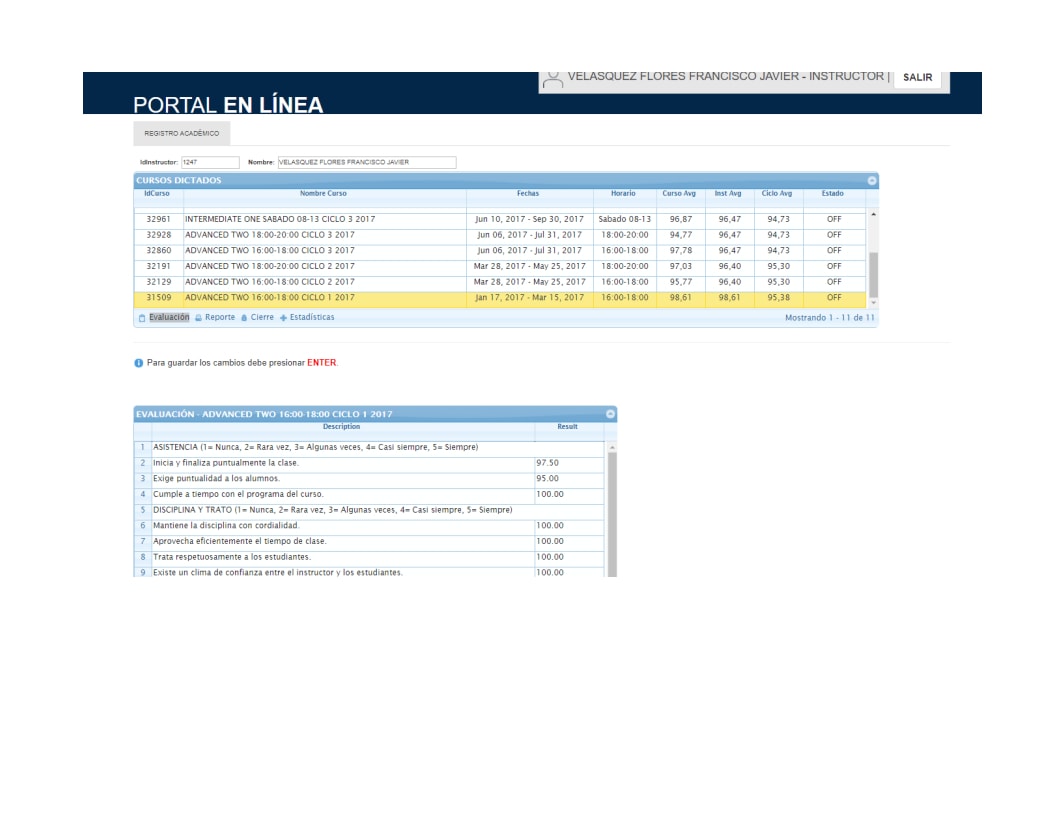Viewport: 1055px width, 815px height.
Task: Click the courses table scroll down arrow
Action: [x=873, y=303]
